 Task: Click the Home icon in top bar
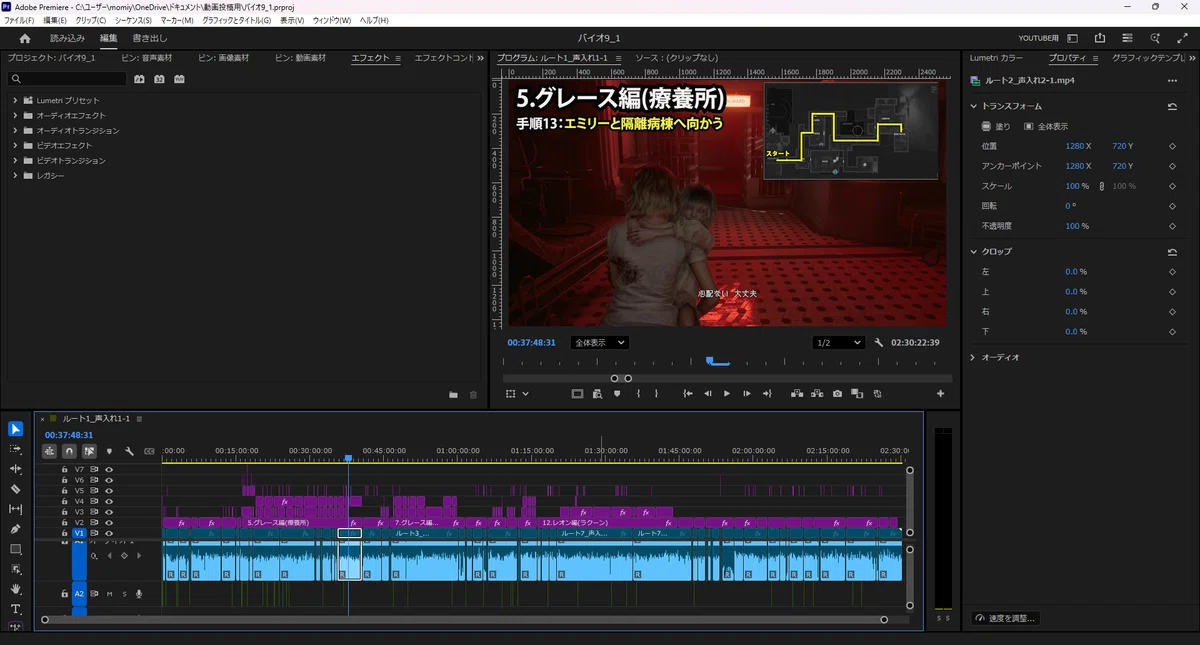coord(25,38)
